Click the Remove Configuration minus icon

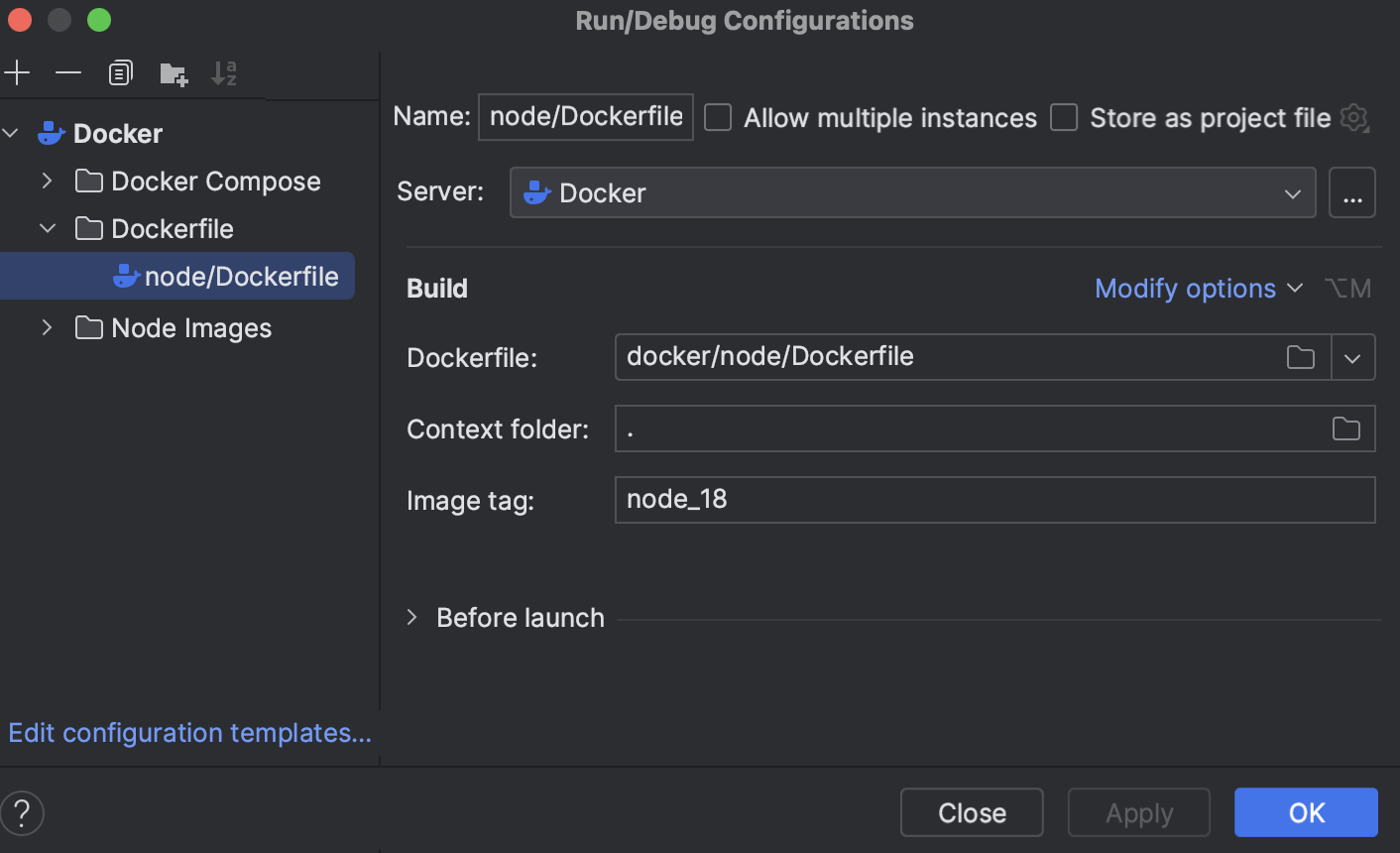(68, 73)
